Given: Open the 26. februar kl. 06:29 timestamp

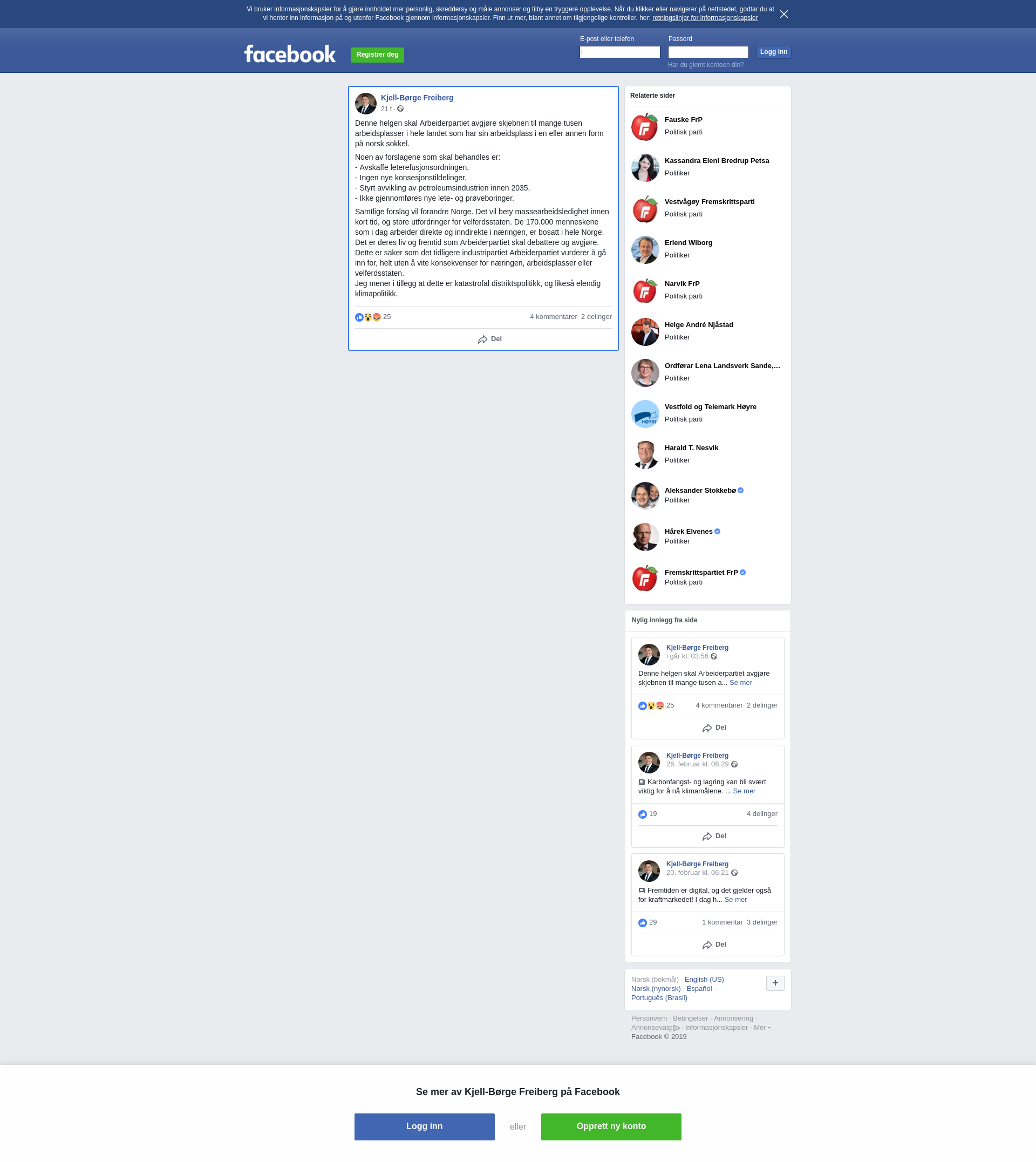Looking at the screenshot, I should pyautogui.click(x=697, y=764).
